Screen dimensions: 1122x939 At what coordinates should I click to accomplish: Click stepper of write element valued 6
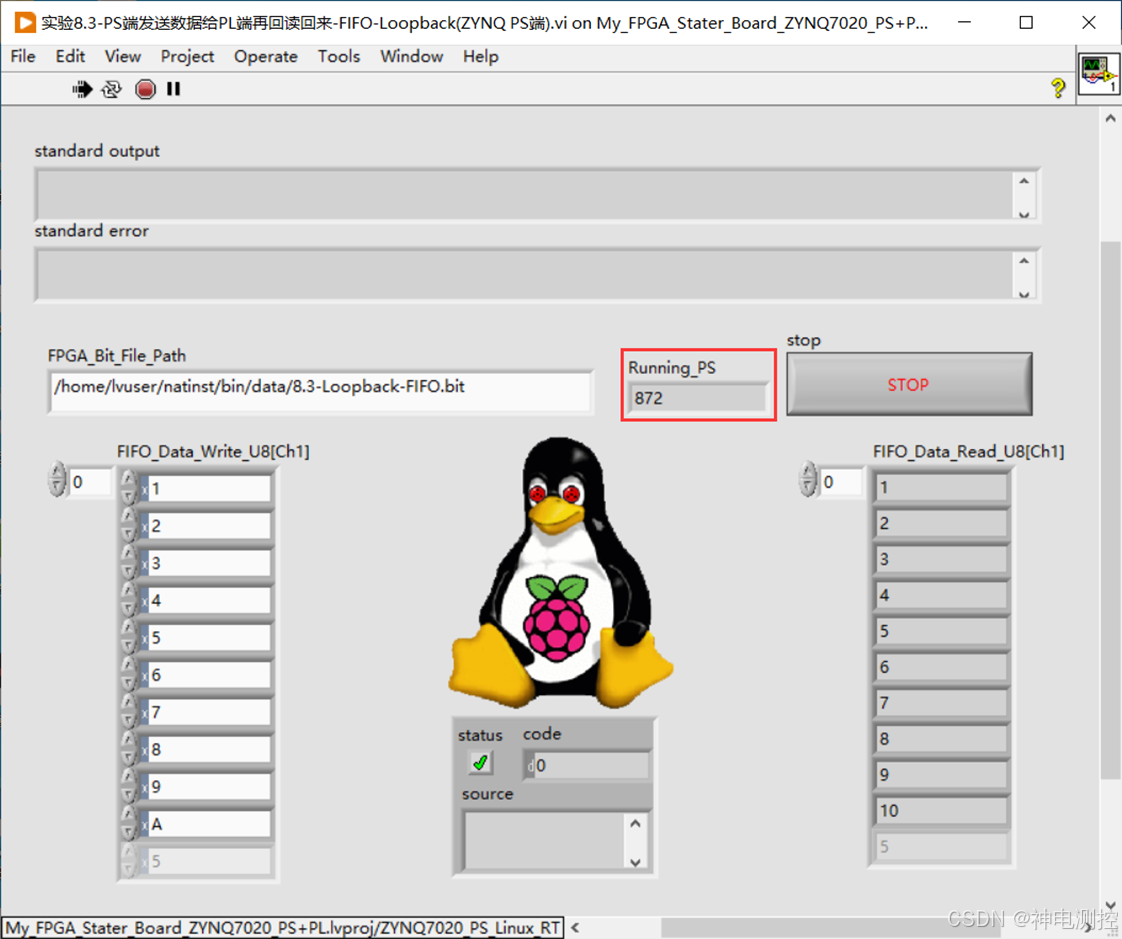(128, 674)
